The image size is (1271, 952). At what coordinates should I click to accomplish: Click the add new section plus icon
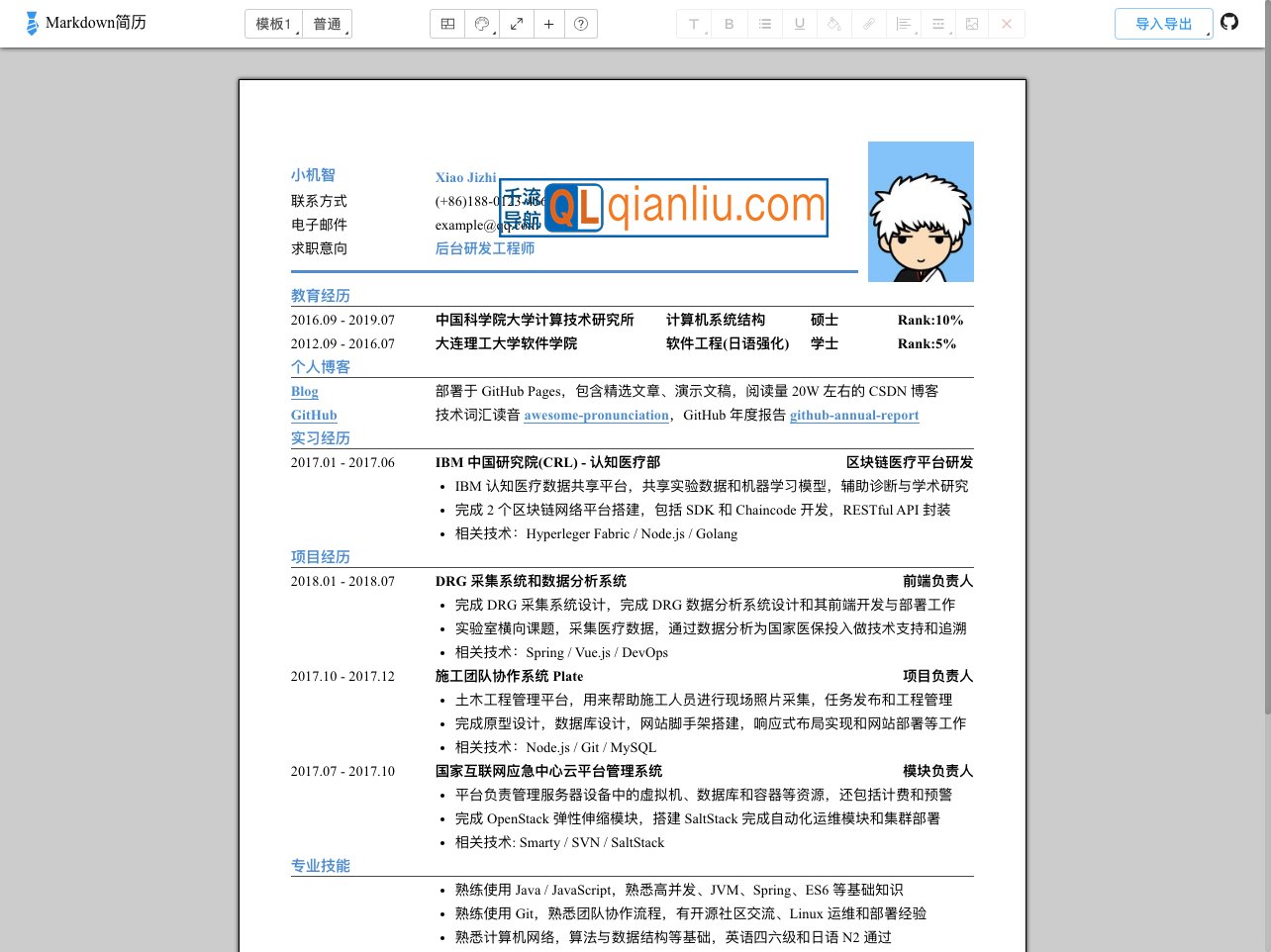click(548, 23)
